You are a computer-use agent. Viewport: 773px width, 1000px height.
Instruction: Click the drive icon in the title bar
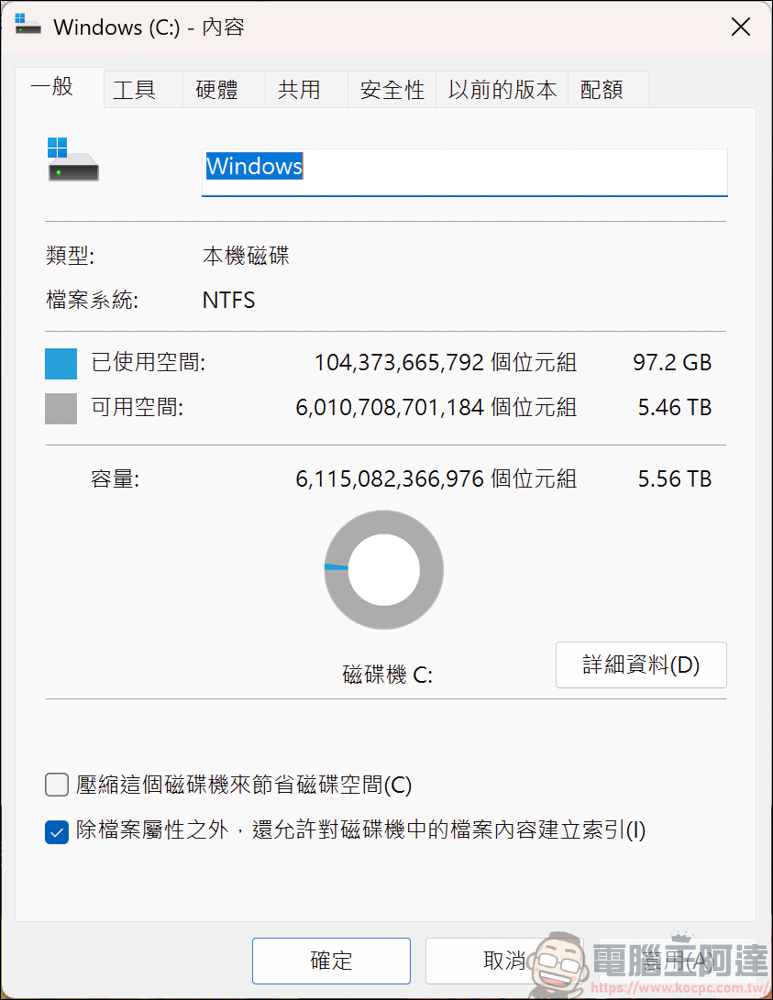coord(28,26)
